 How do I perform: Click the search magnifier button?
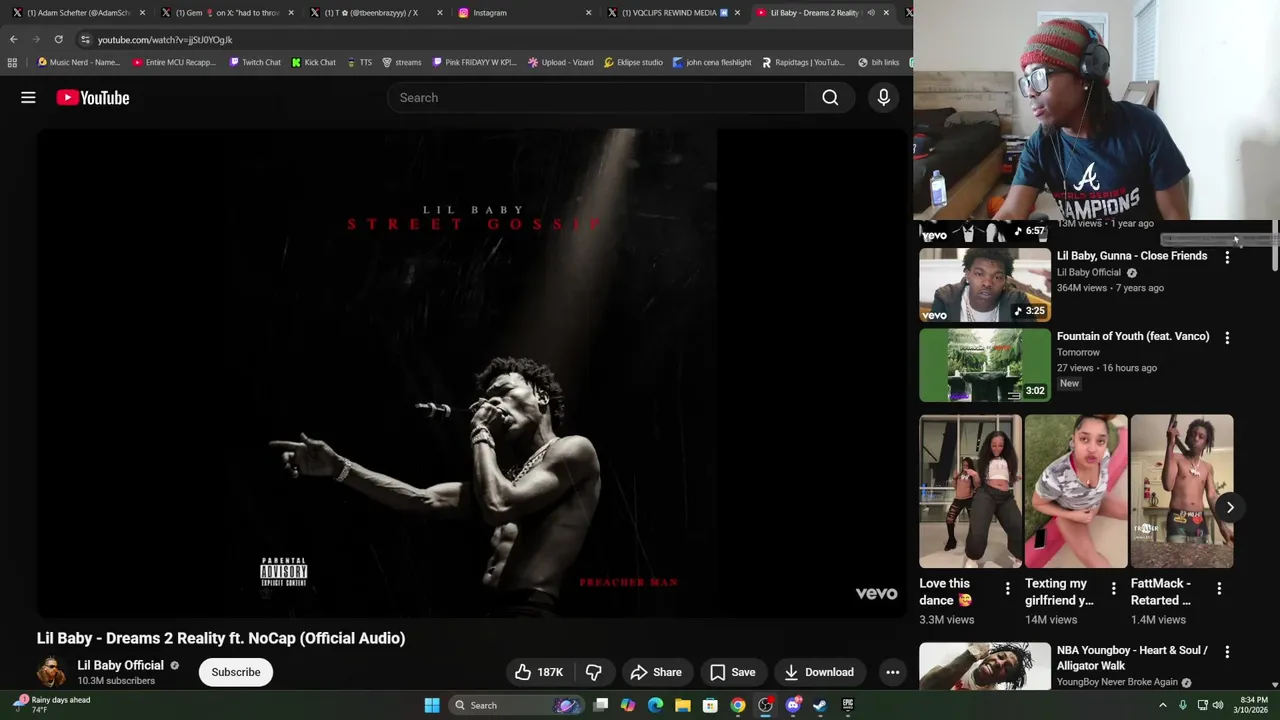point(830,97)
